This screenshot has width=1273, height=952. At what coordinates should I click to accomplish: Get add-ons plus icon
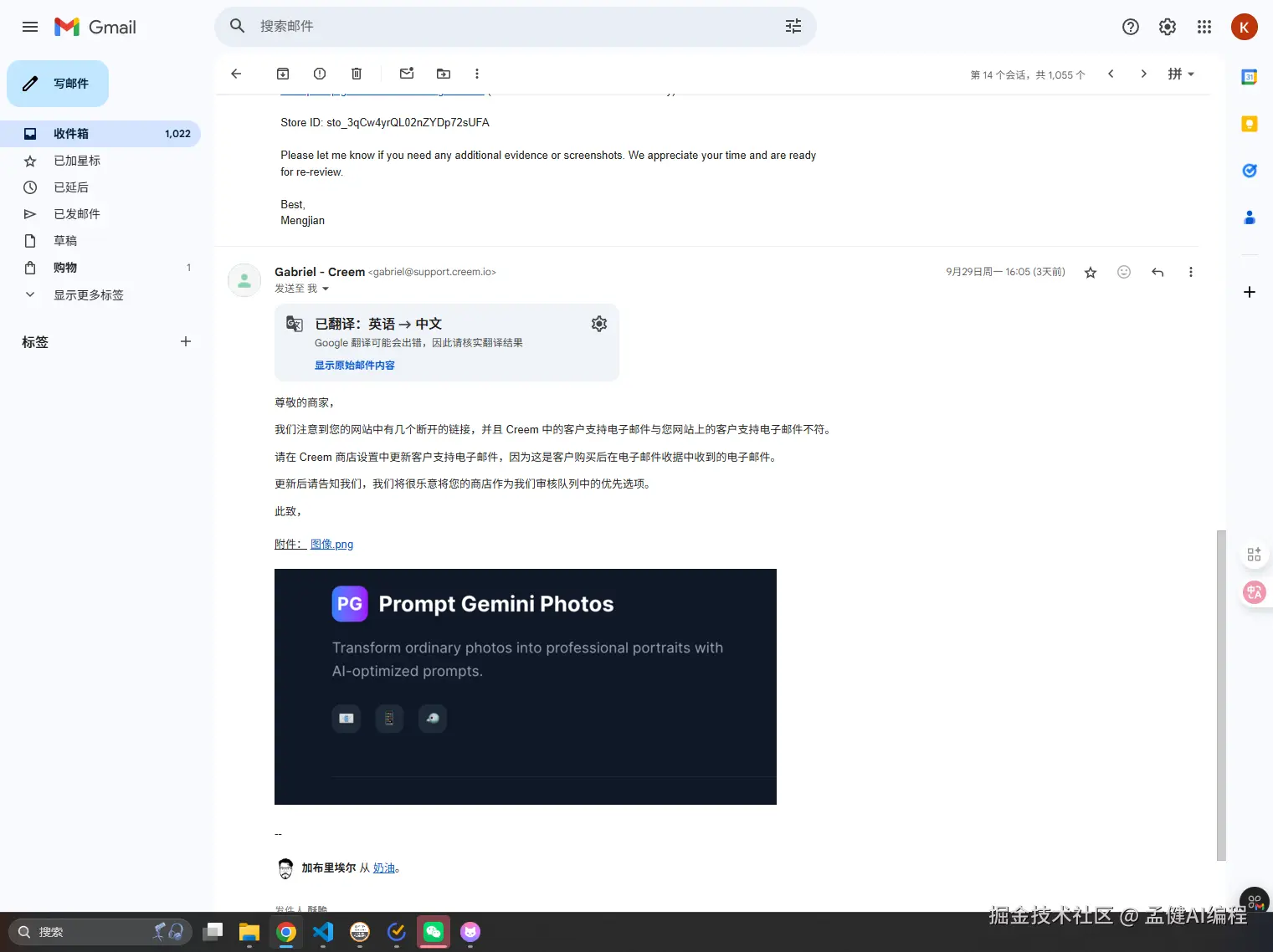[x=1250, y=292]
